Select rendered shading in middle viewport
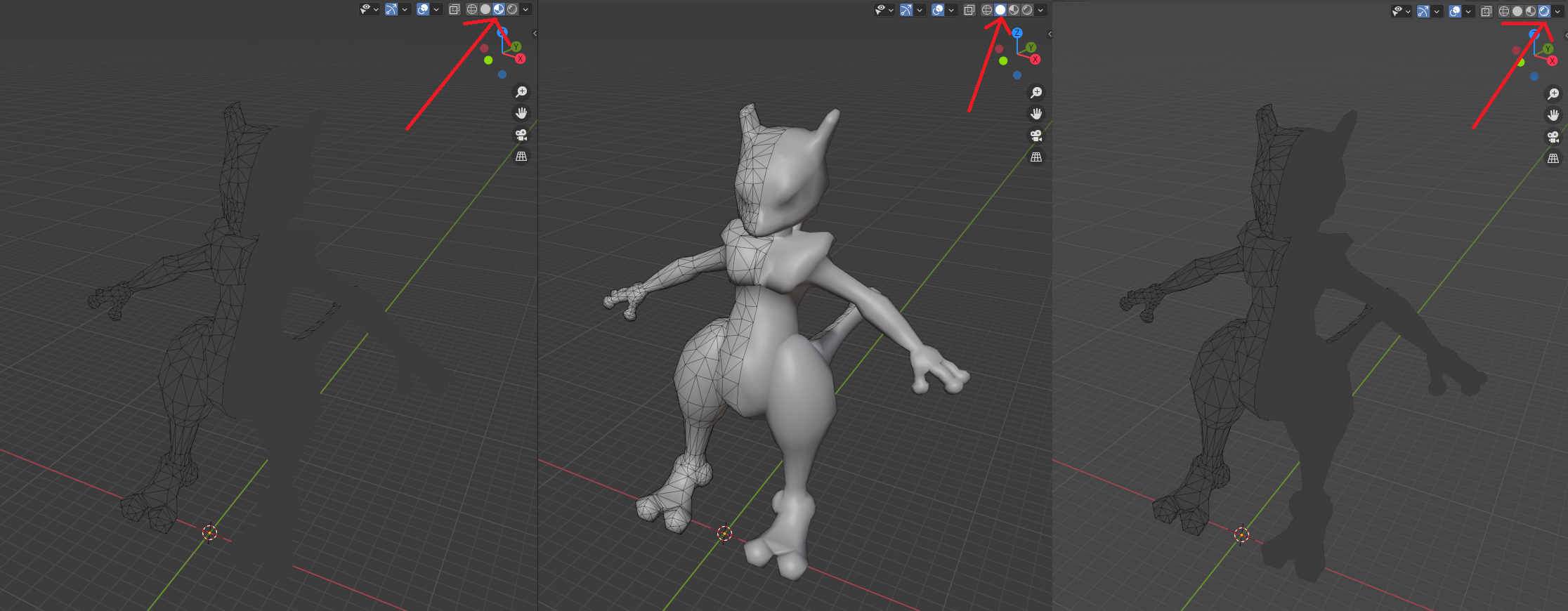 1027,10
